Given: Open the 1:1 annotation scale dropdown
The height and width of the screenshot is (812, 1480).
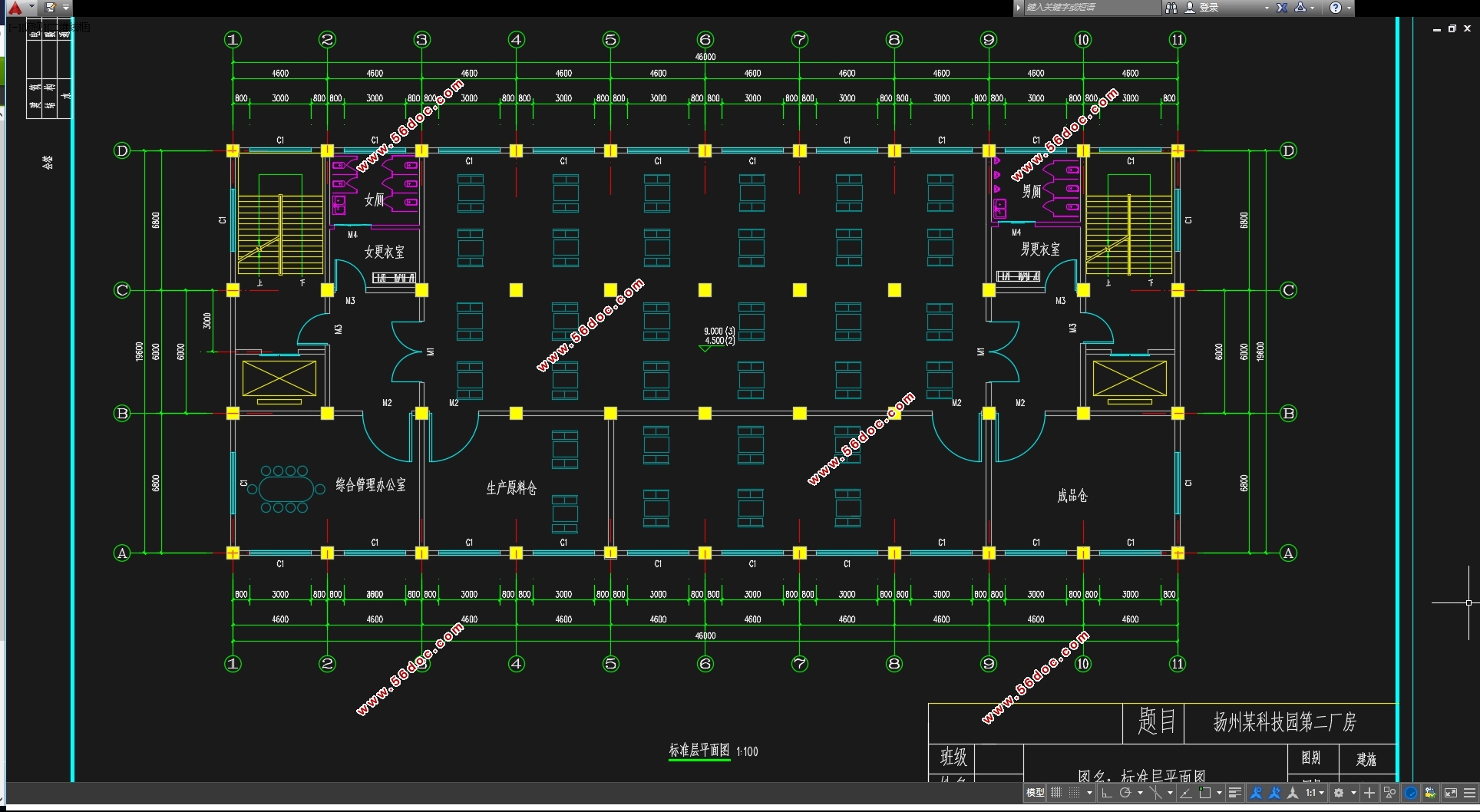Looking at the screenshot, I should coord(1315,793).
